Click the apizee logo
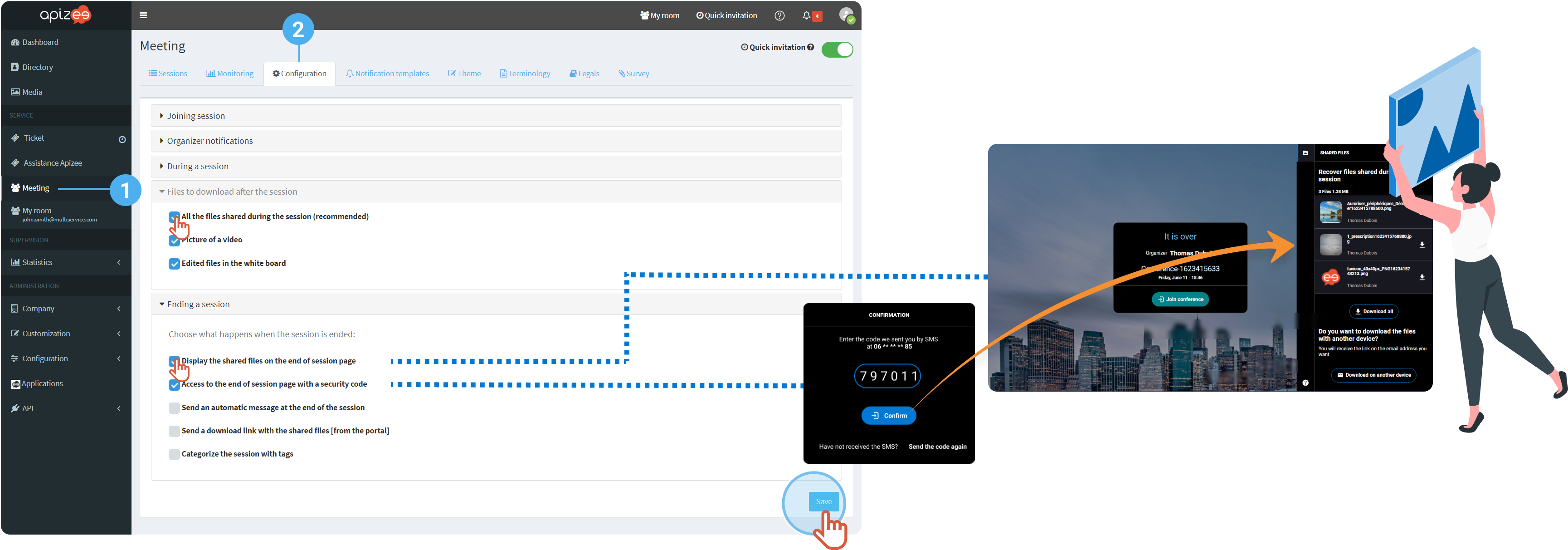The width and height of the screenshot is (1568, 550). (x=66, y=15)
